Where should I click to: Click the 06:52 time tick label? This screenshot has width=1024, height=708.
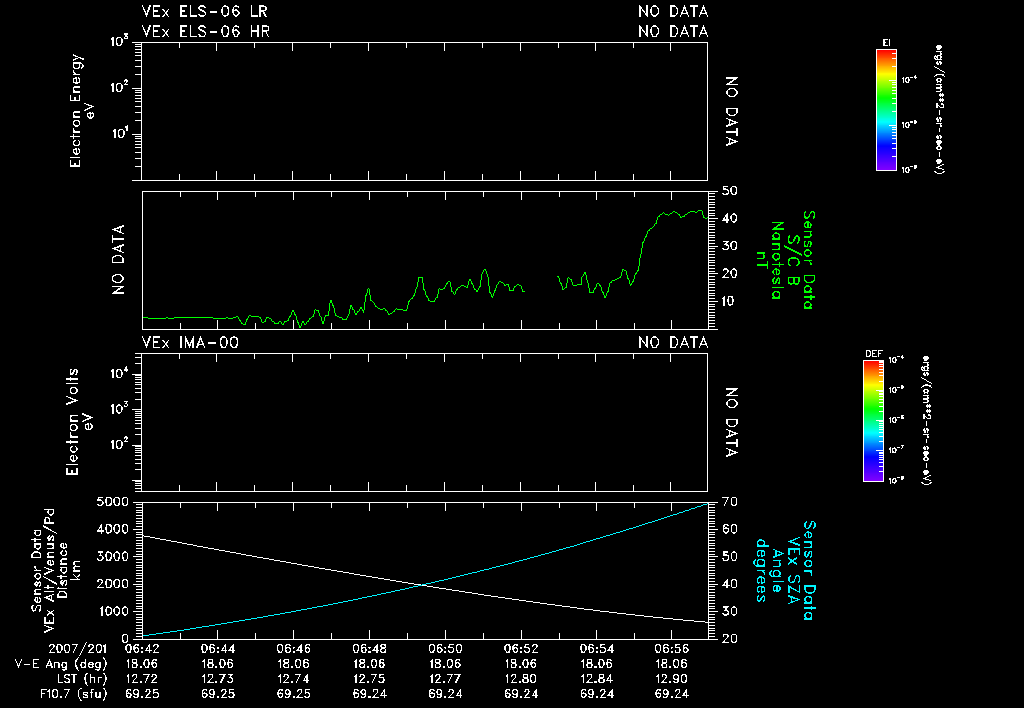521,649
